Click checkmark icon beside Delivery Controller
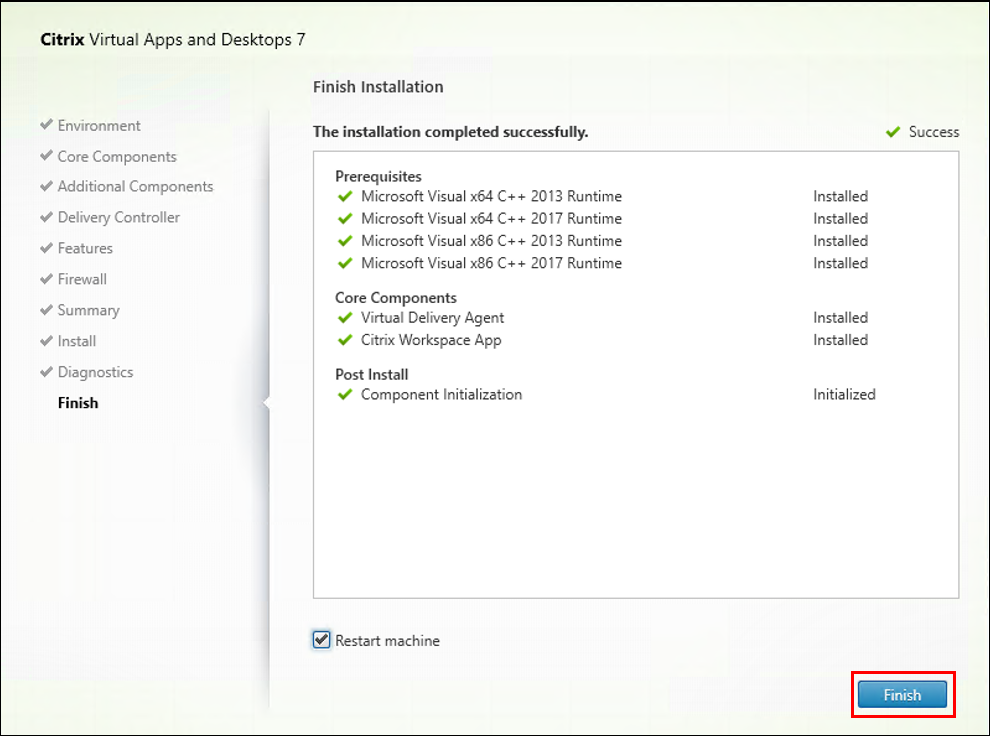The height and width of the screenshot is (736, 990). click(x=46, y=217)
